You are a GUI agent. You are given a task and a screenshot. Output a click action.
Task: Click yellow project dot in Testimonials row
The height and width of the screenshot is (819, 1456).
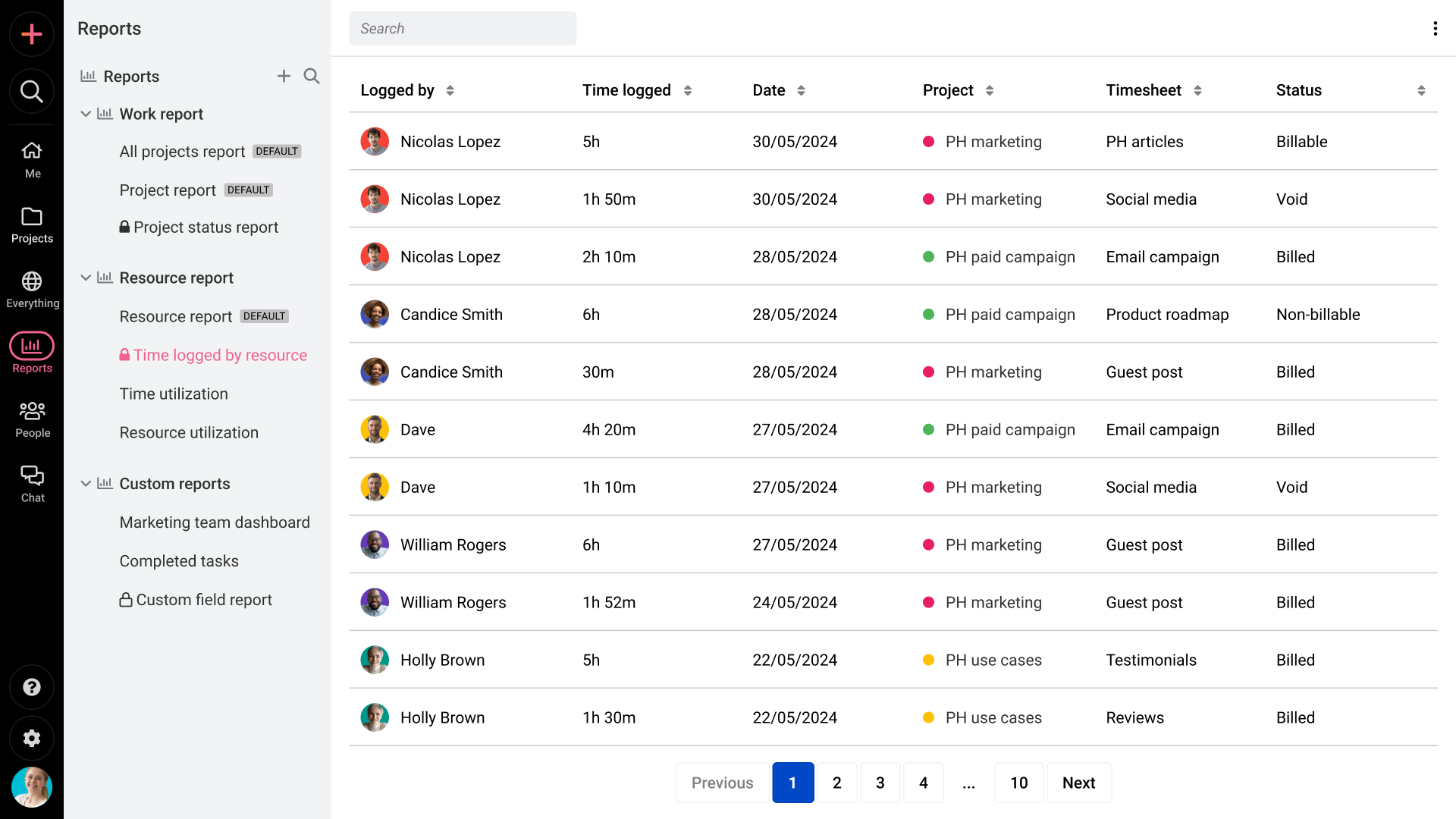tap(928, 660)
